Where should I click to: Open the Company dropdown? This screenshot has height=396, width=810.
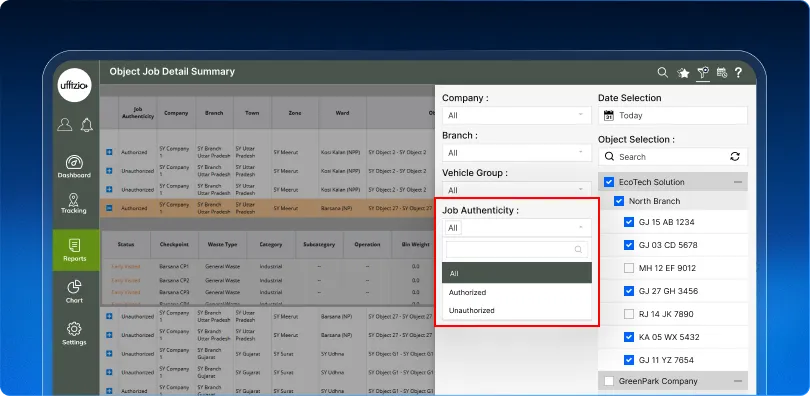[x=517, y=116]
